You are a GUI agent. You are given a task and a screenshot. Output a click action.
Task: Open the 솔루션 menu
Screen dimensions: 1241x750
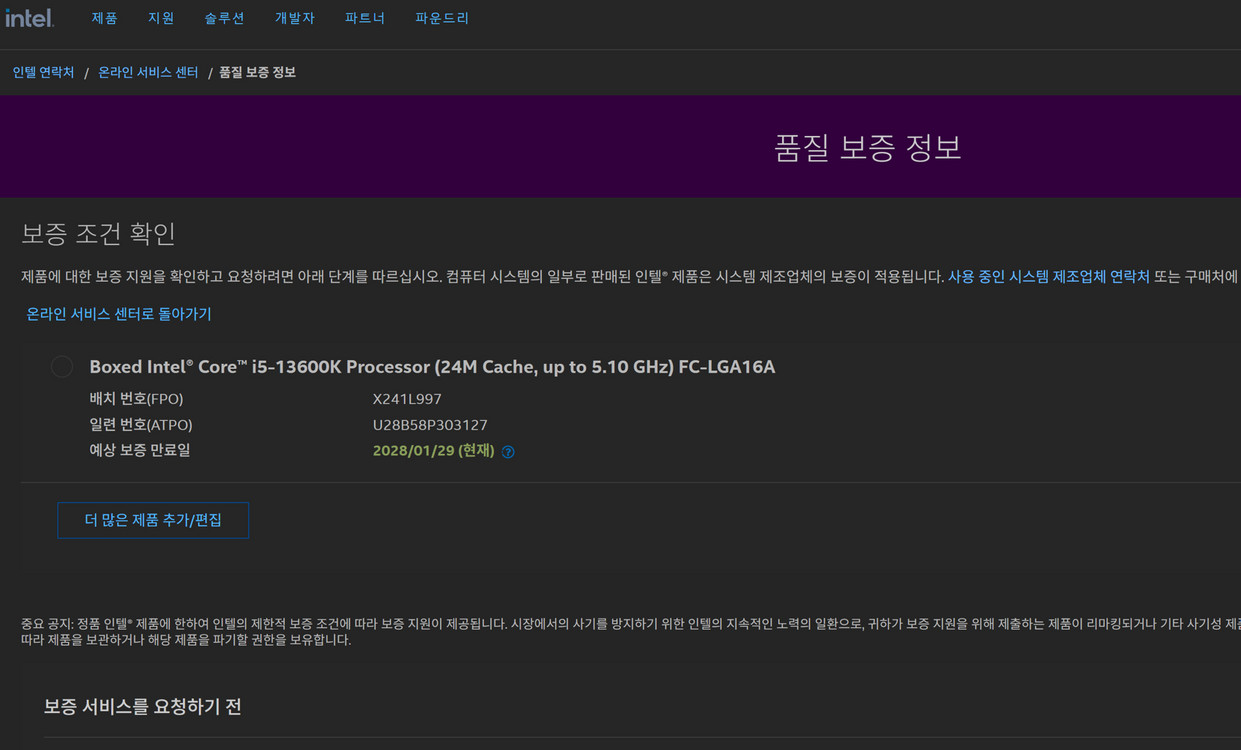coord(225,18)
